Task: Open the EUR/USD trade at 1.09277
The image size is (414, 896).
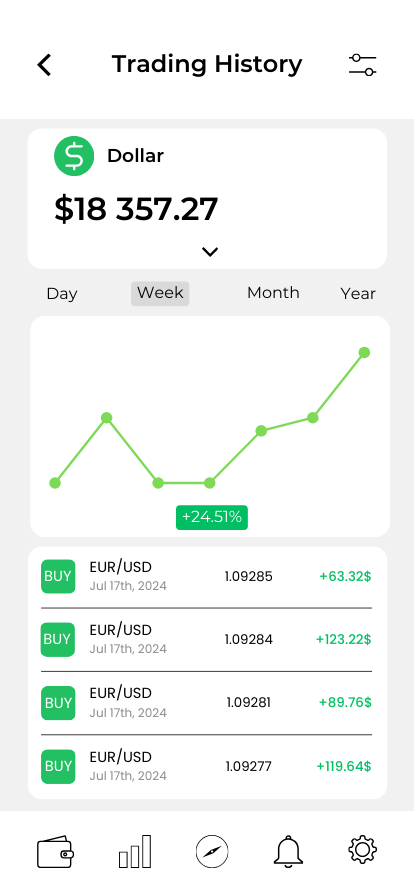Action: pyautogui.click(x=206, y=766)
